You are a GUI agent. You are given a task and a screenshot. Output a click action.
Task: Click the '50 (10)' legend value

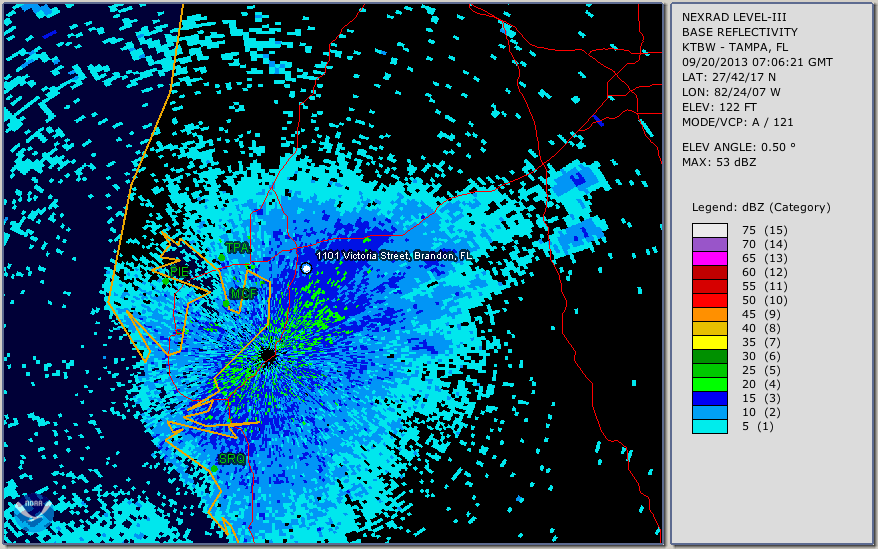[x=765, y=300]
